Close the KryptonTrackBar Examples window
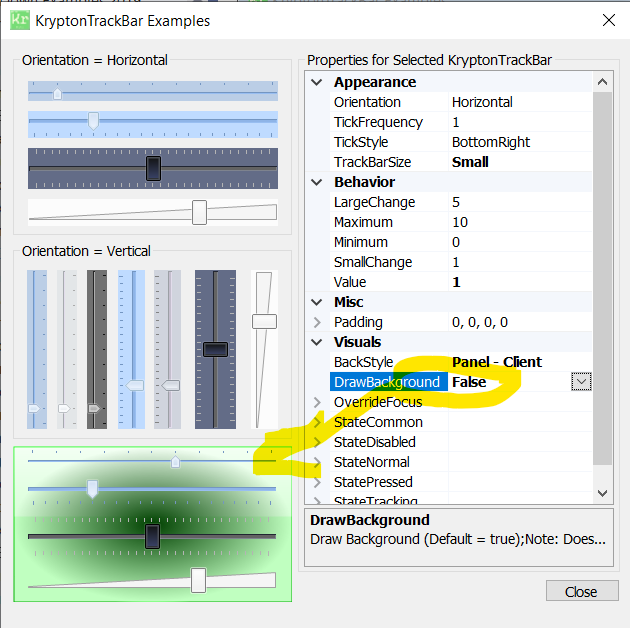The height and width of the screenshot is (628, 630). [609, 20]
